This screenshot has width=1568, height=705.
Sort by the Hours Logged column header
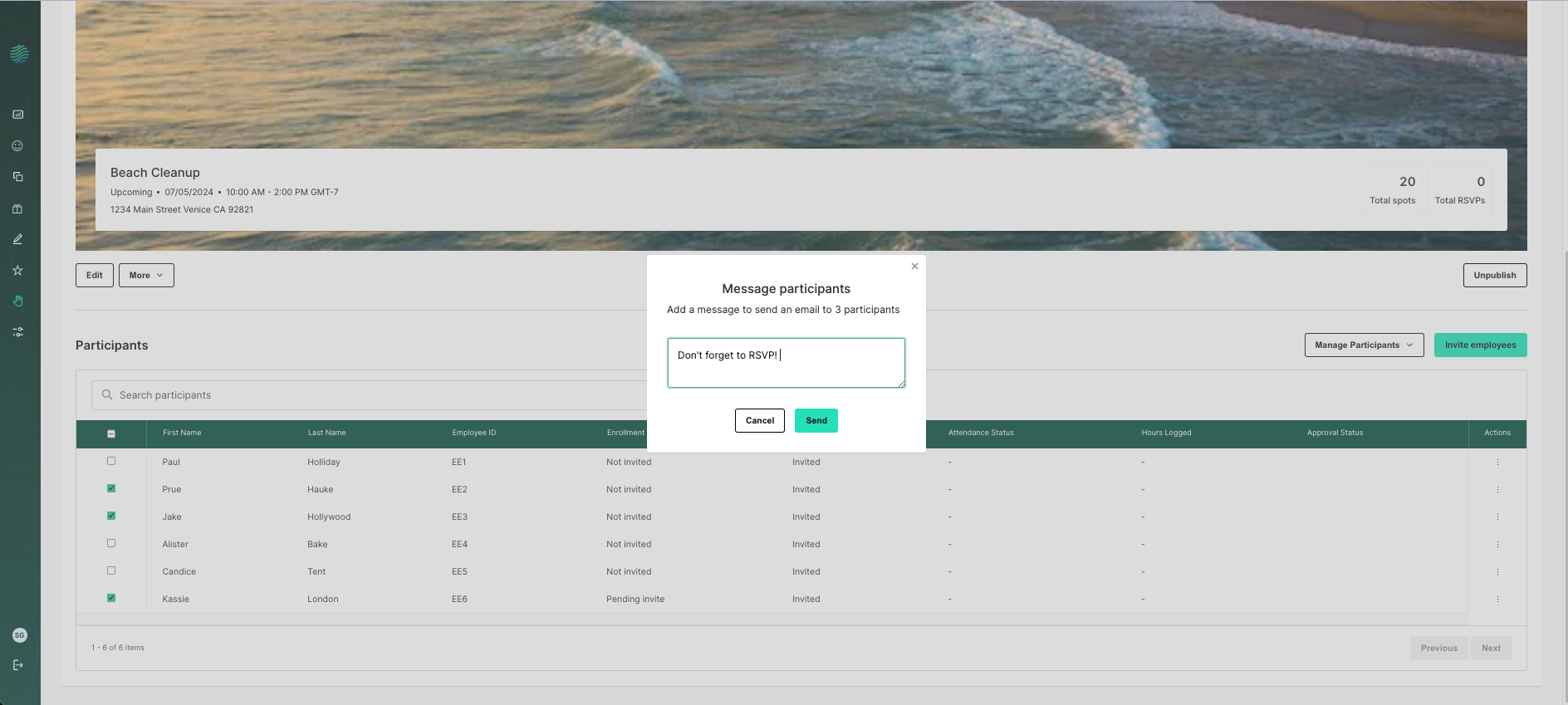click(1165, 433)
